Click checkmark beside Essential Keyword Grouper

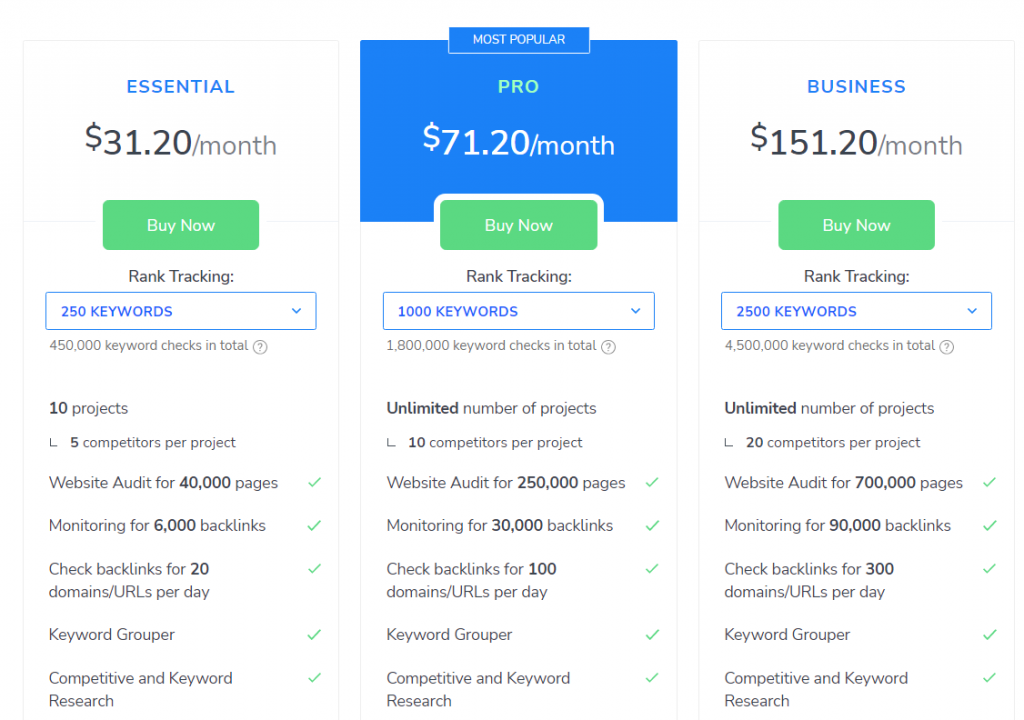pyautogui.click(x=314, y=634)
